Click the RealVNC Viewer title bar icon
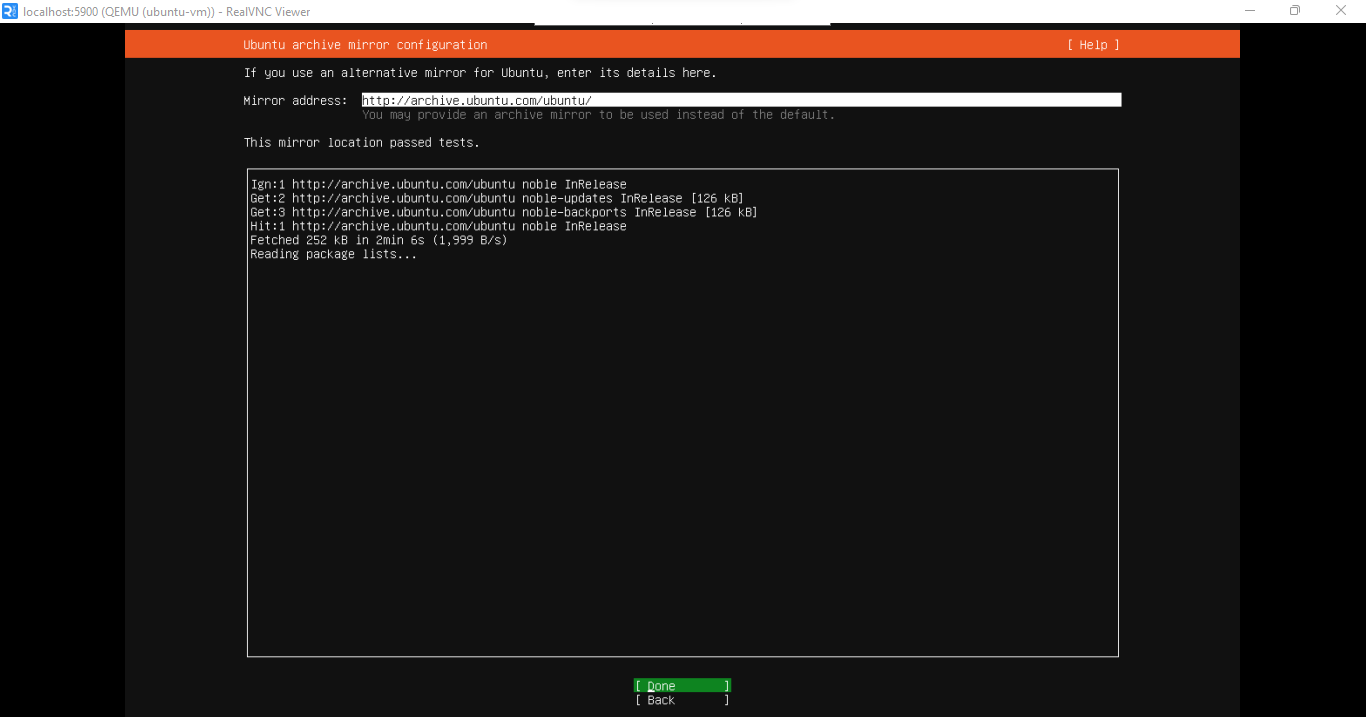 [x=10, y=11]
